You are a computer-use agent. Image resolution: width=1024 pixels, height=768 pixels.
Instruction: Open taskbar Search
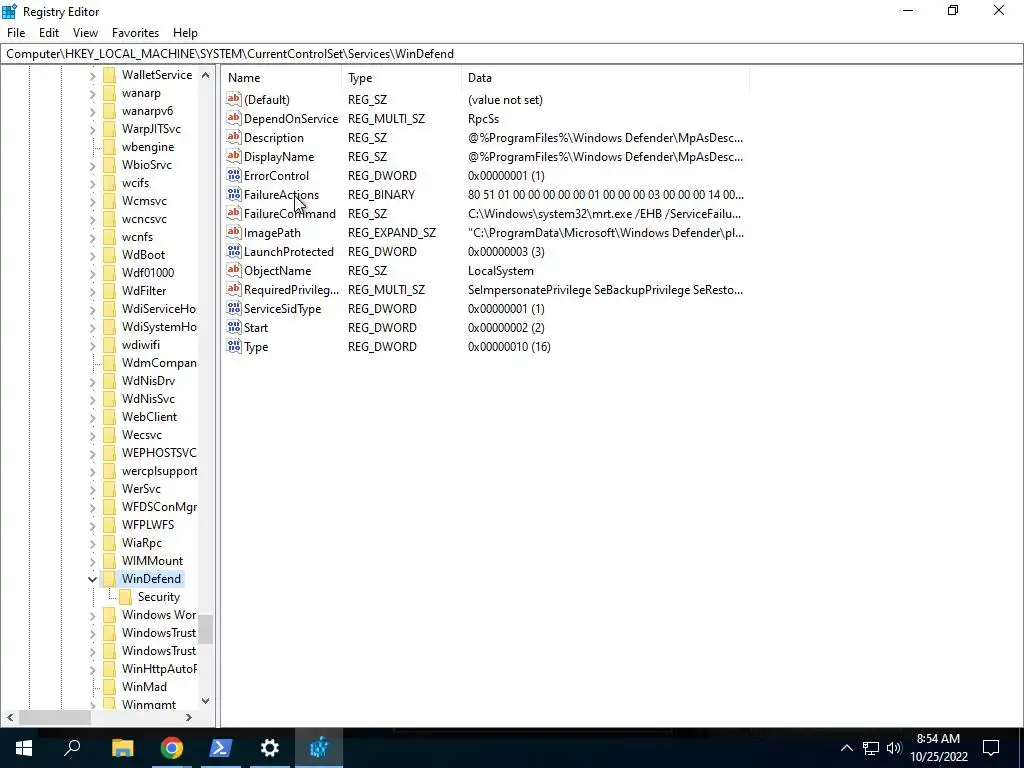[72, 748]
